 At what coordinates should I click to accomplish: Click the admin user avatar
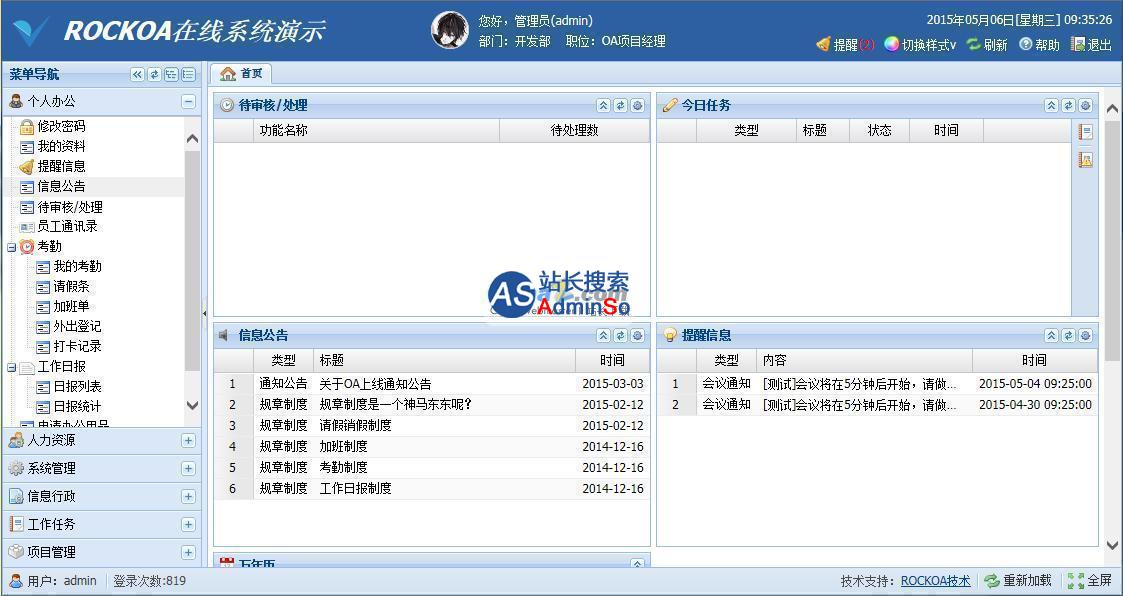[450, 31]
